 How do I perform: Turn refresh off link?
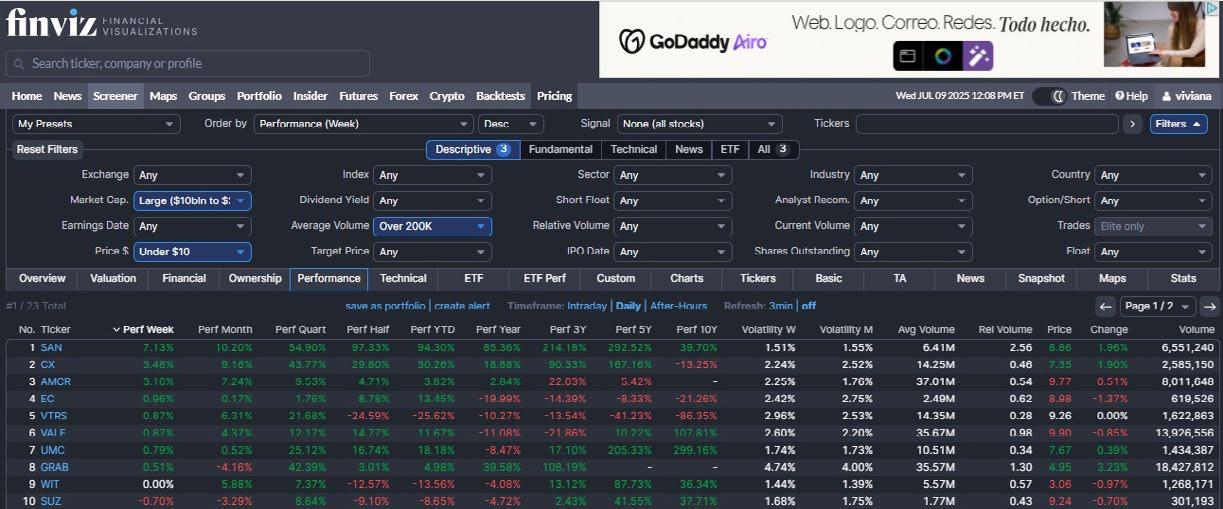(x=808, y=306)
